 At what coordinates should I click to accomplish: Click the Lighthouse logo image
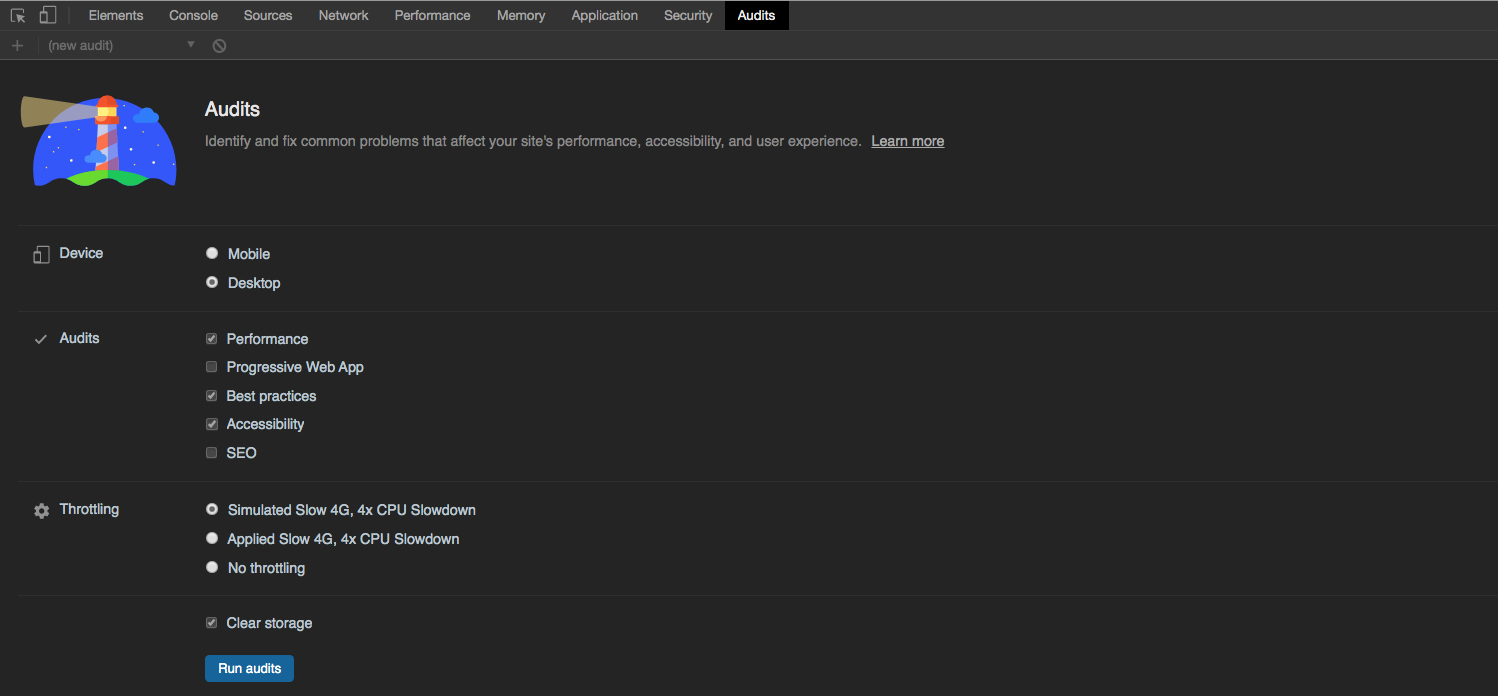pyautogui.click(x=100, y=141)
